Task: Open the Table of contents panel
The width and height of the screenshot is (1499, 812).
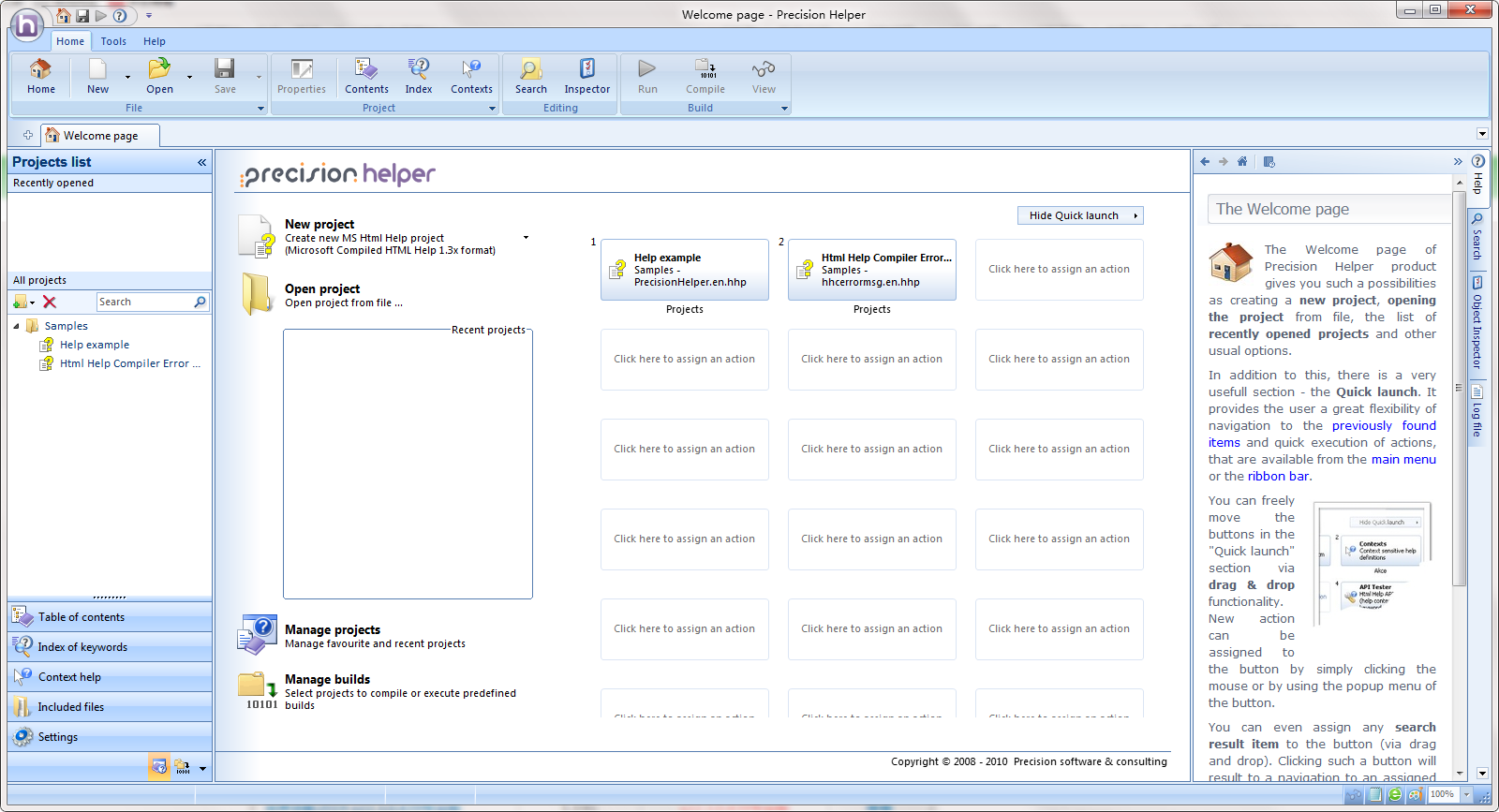Action: pos(110,617)
